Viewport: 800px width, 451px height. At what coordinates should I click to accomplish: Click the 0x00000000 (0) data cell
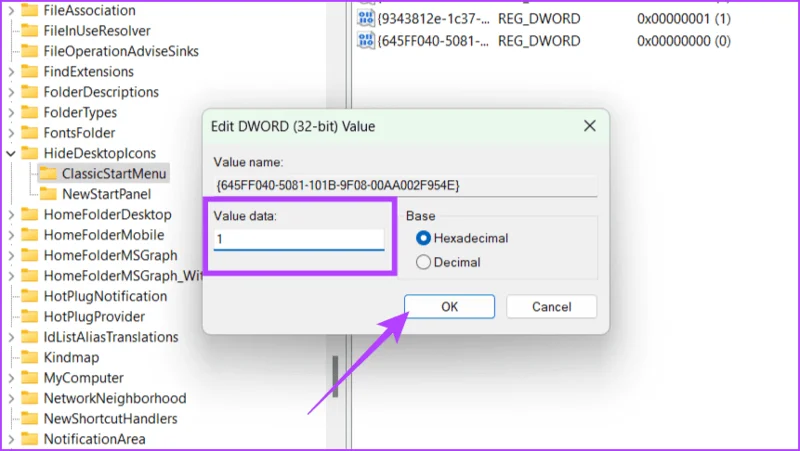click(x=684, y=41)
